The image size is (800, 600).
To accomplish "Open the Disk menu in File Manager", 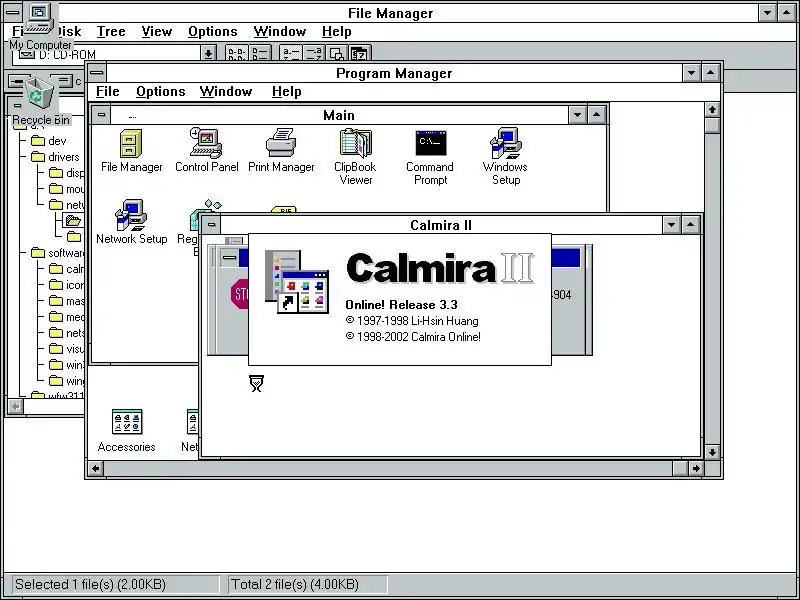I will pos(69,32).
